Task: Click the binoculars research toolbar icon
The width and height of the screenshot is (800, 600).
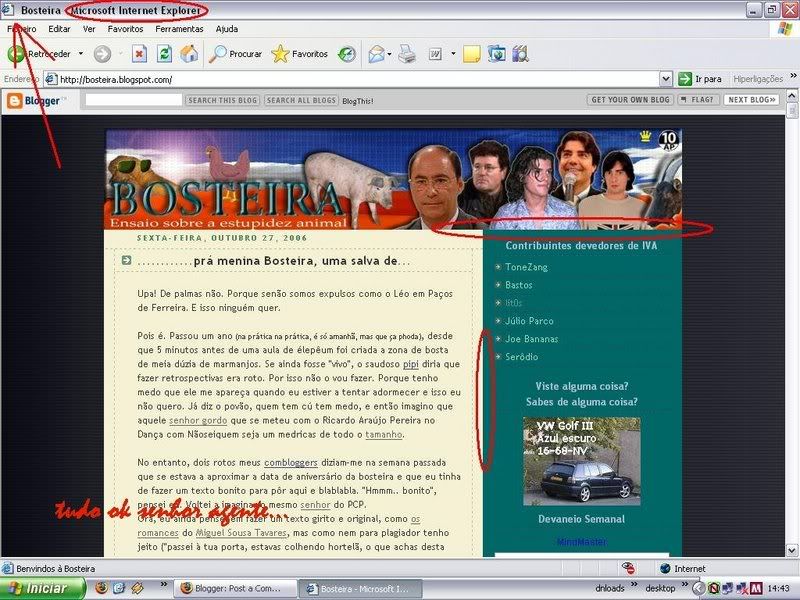Action: coord(520,54)
